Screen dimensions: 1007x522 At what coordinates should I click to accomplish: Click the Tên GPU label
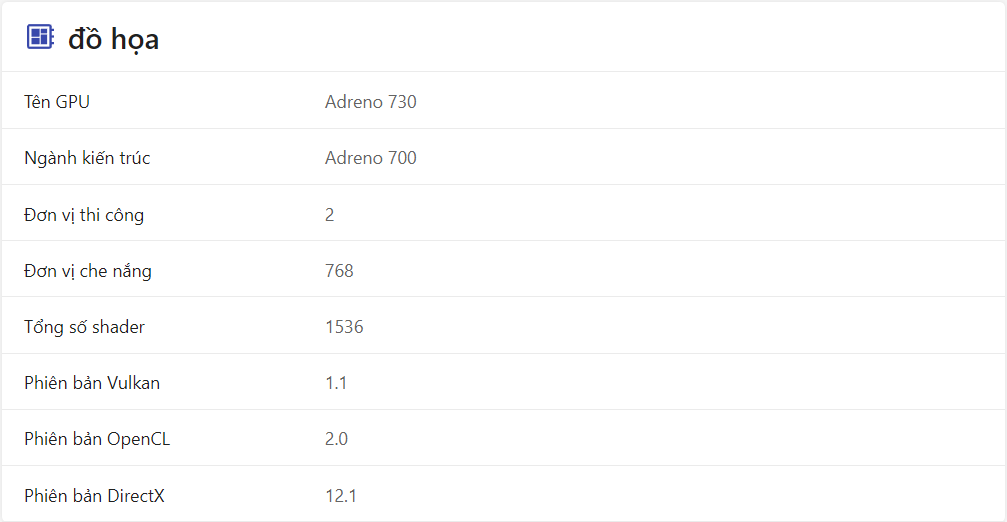[x=57, y=101]
